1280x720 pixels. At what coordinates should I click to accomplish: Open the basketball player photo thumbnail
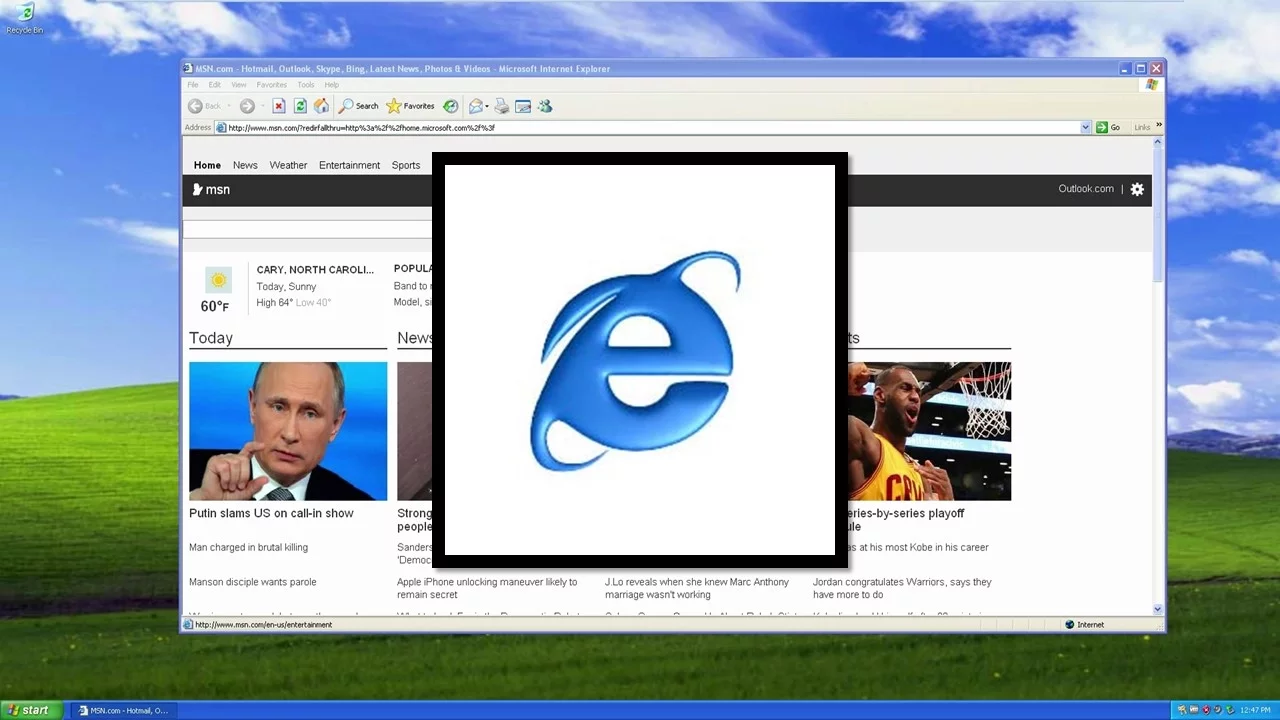point(929,431)
